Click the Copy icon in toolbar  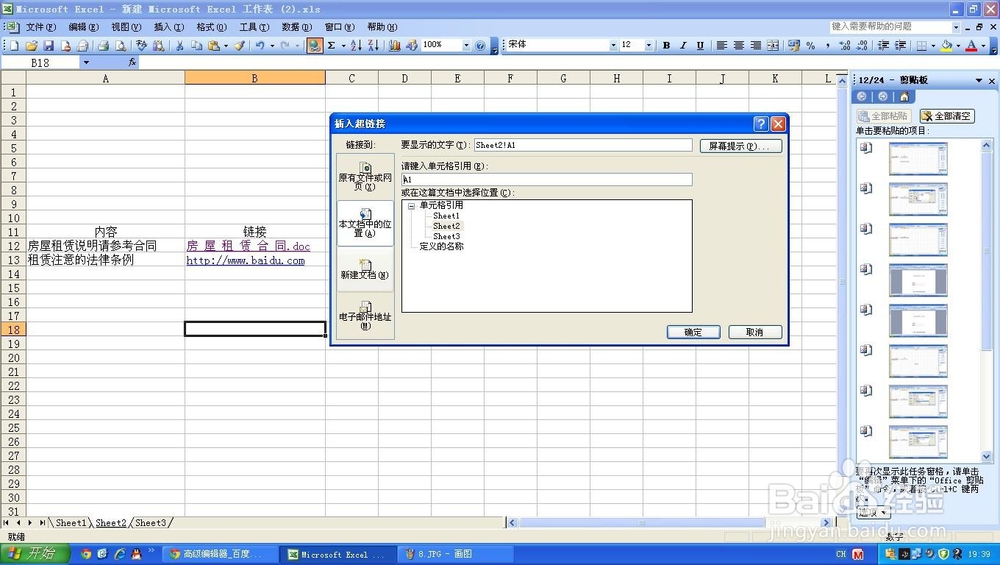[196, 45]
